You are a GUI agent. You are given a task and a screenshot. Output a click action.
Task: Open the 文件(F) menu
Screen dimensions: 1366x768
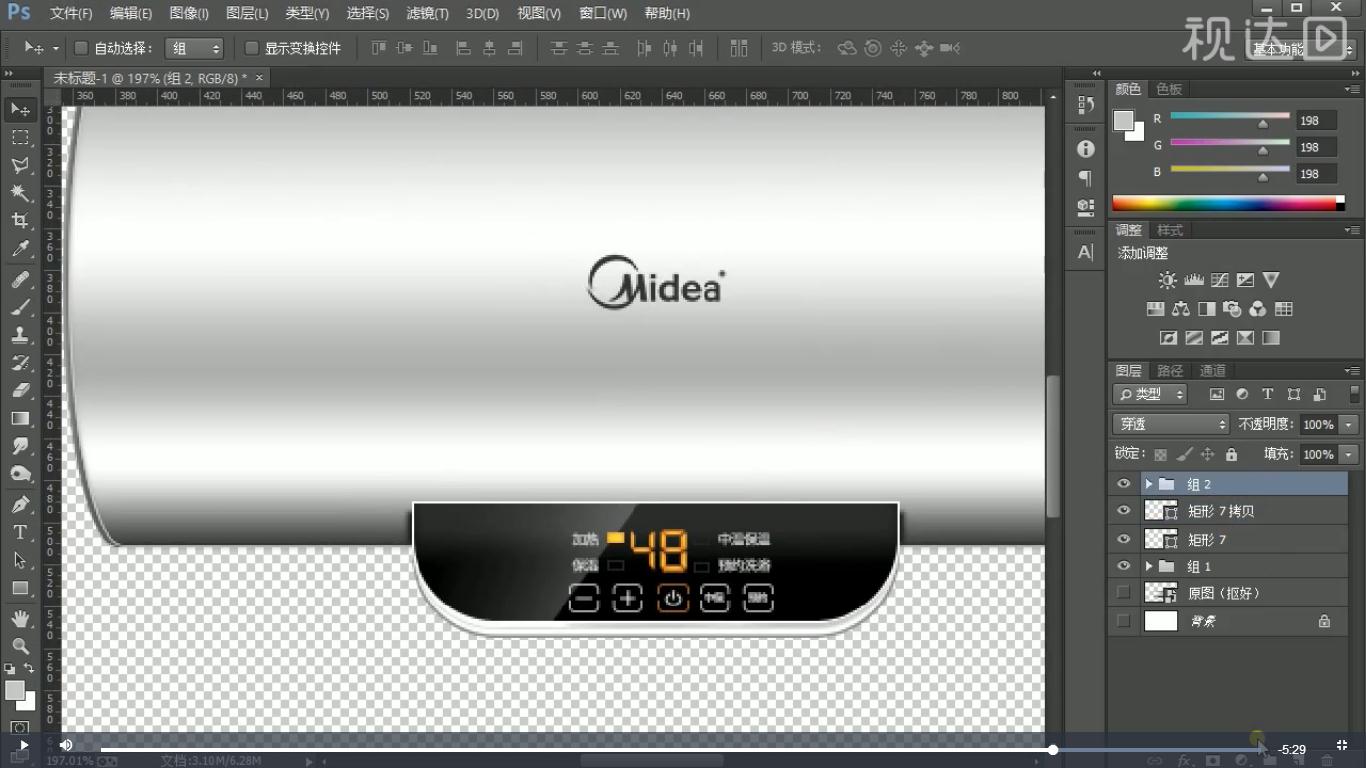click(x=71, y=14)
